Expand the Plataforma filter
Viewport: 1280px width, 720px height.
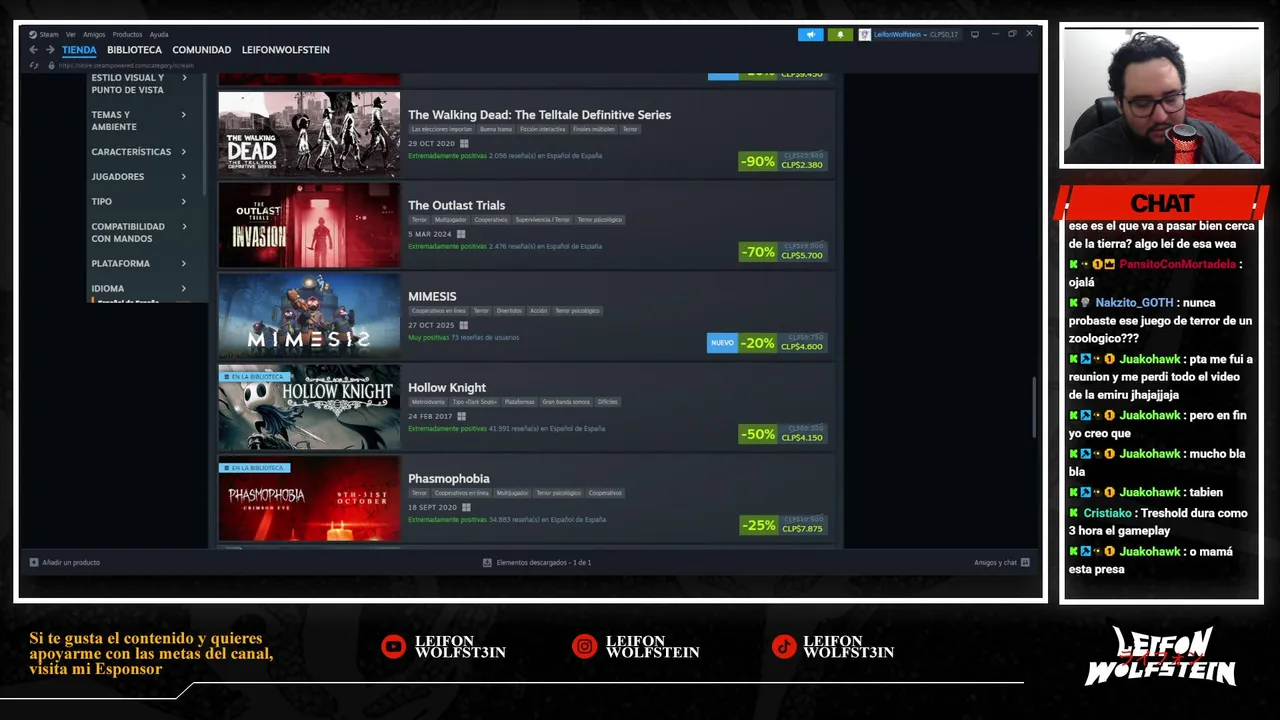coord(139,264)
